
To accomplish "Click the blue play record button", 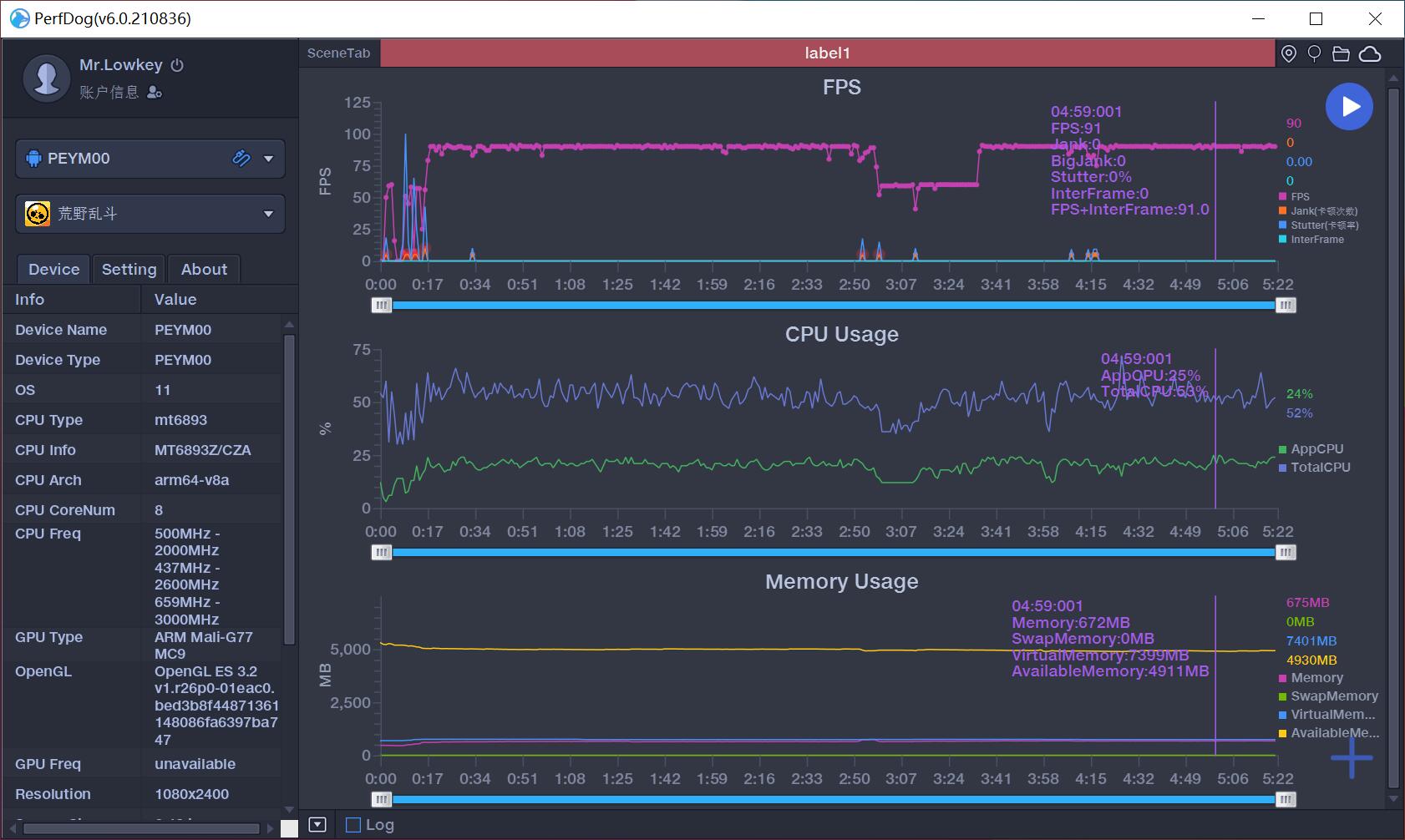I will pos(1349,107).
